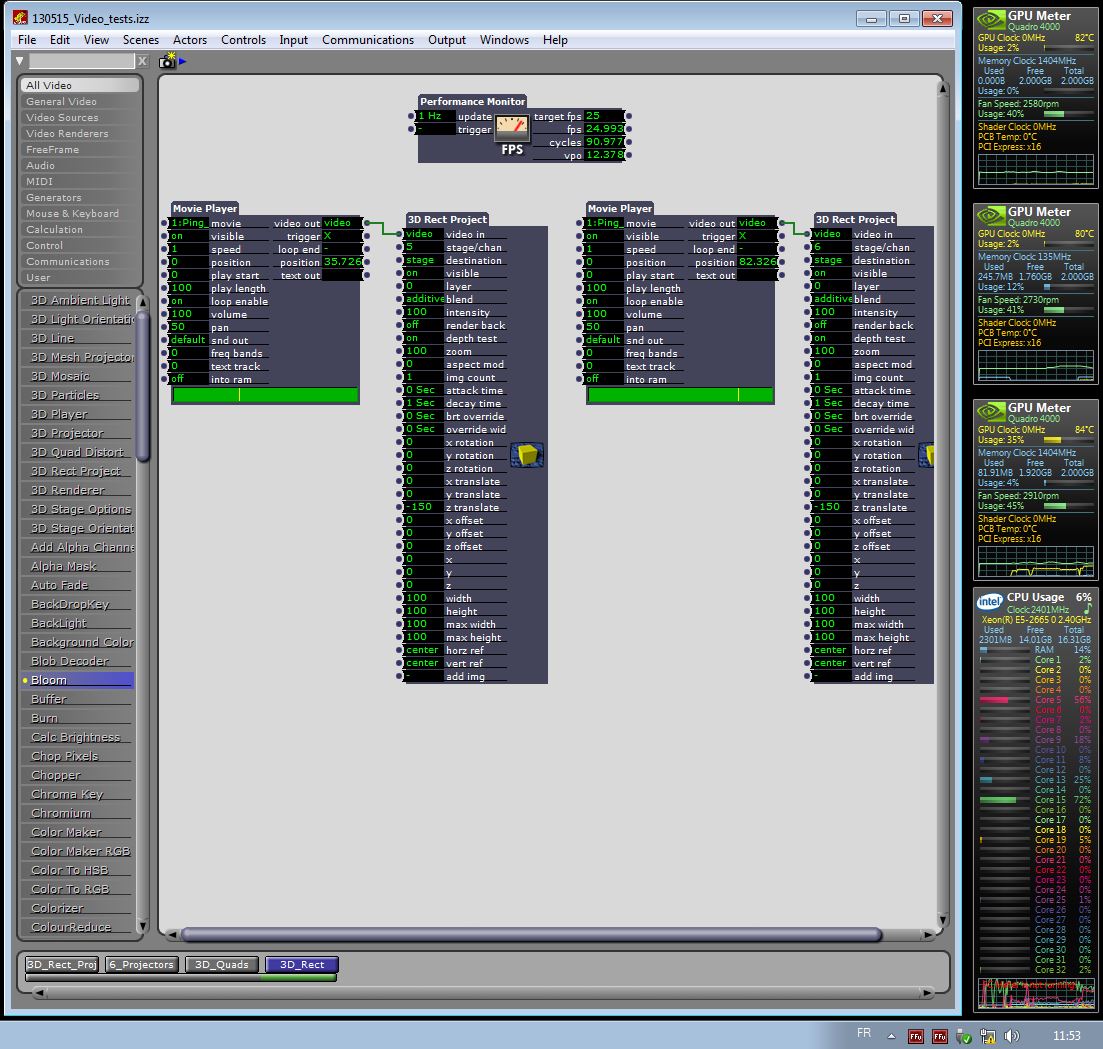The height and width of the screenshot is (1049, 1103).
Task: Click the blue arrow next to the camera icon
Action: [x=182, y=61]
